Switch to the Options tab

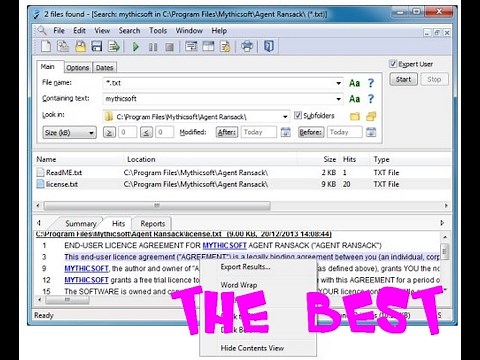coord(78,68)
